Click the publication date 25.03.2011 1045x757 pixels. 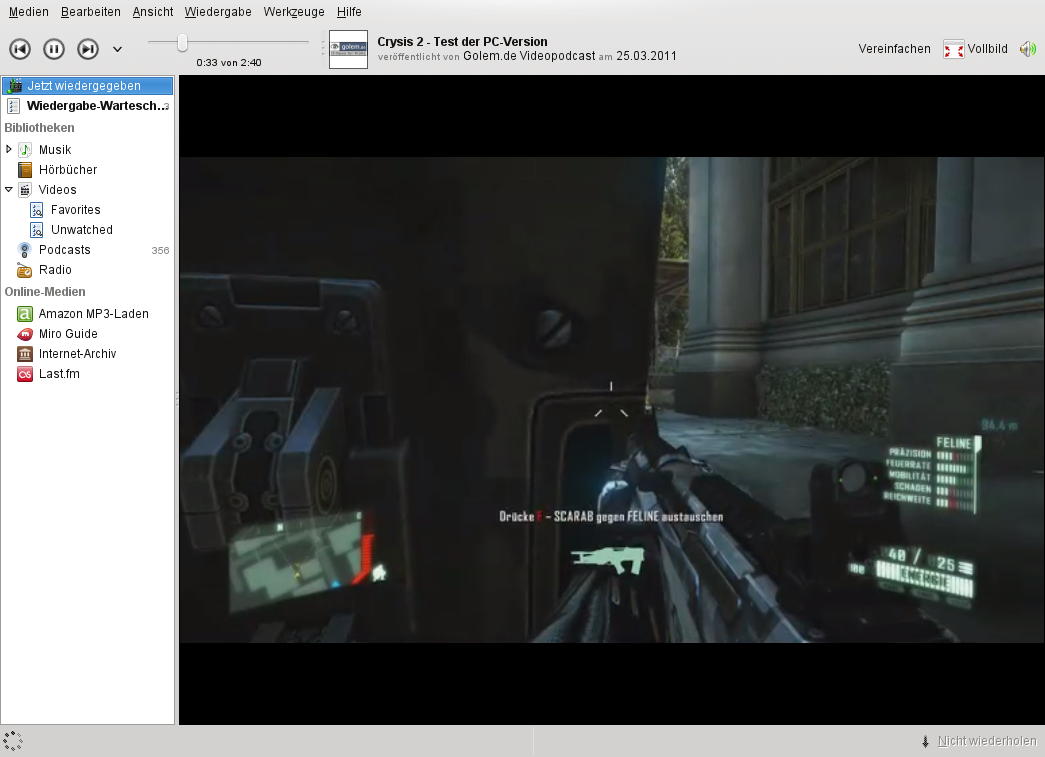[646, 56]
